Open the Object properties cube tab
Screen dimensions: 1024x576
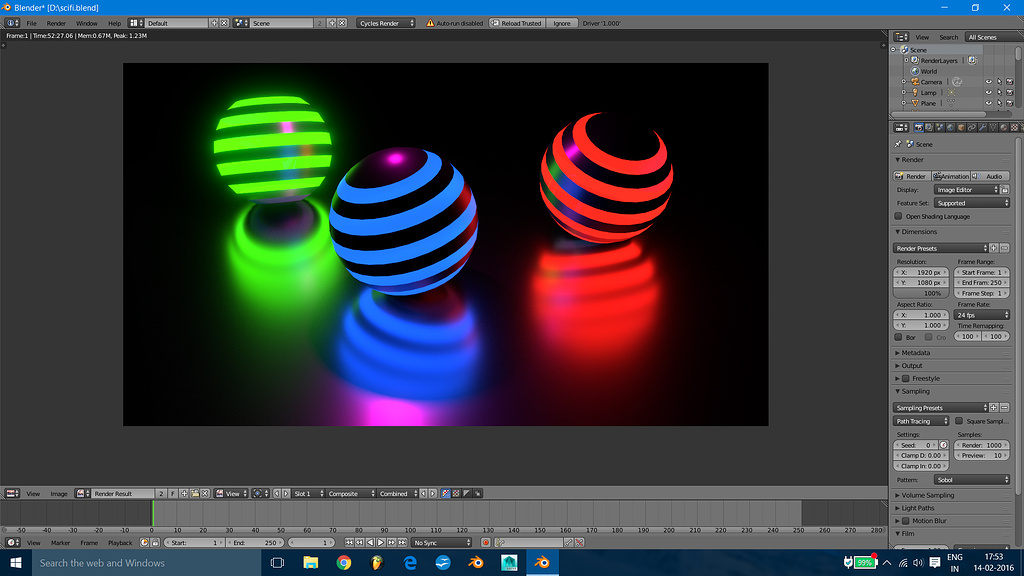pos(961,127)
